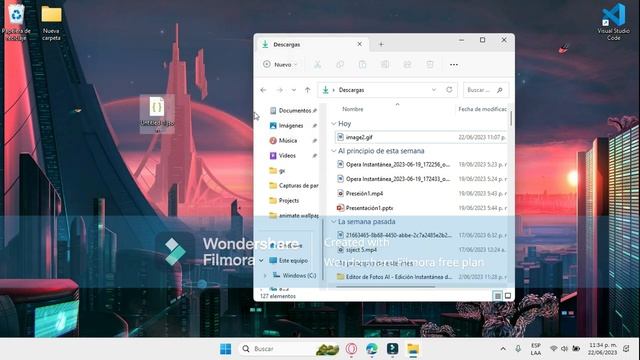Open Opera browser from the taskbar
Image resolution: width=640 pixels, height=360 pixels.
pyautogui.click(x=351, y=349)
